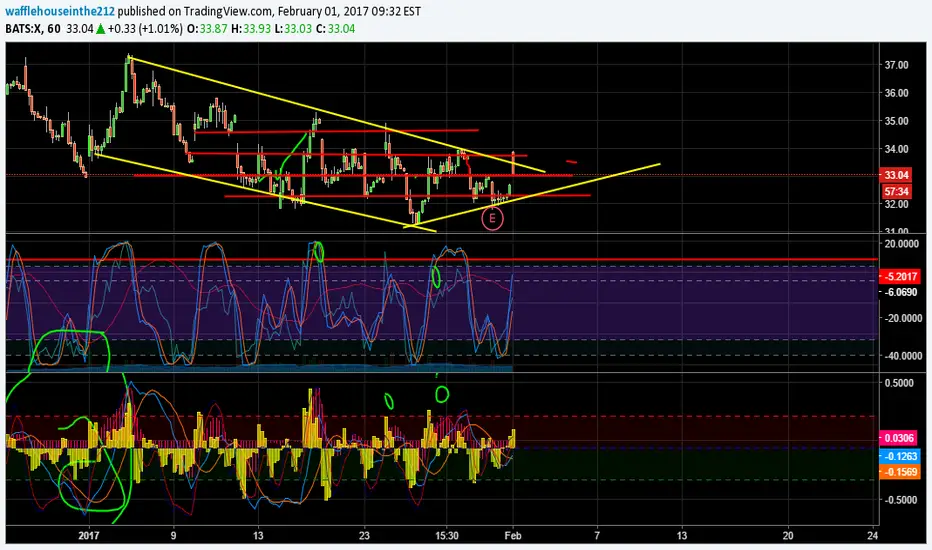Click the orange -0.1569 value label
Screen dimensions: 932x550
pos(900,472)
